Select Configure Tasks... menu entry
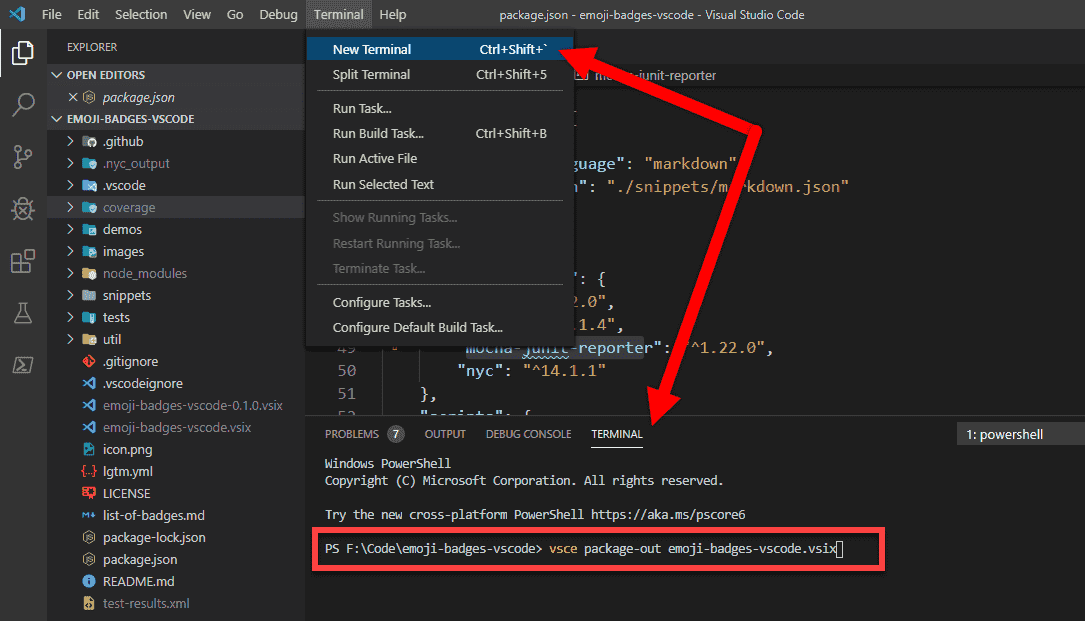Image resolution: width=1085 pixels, height=621 pixels. coord(440,303)
